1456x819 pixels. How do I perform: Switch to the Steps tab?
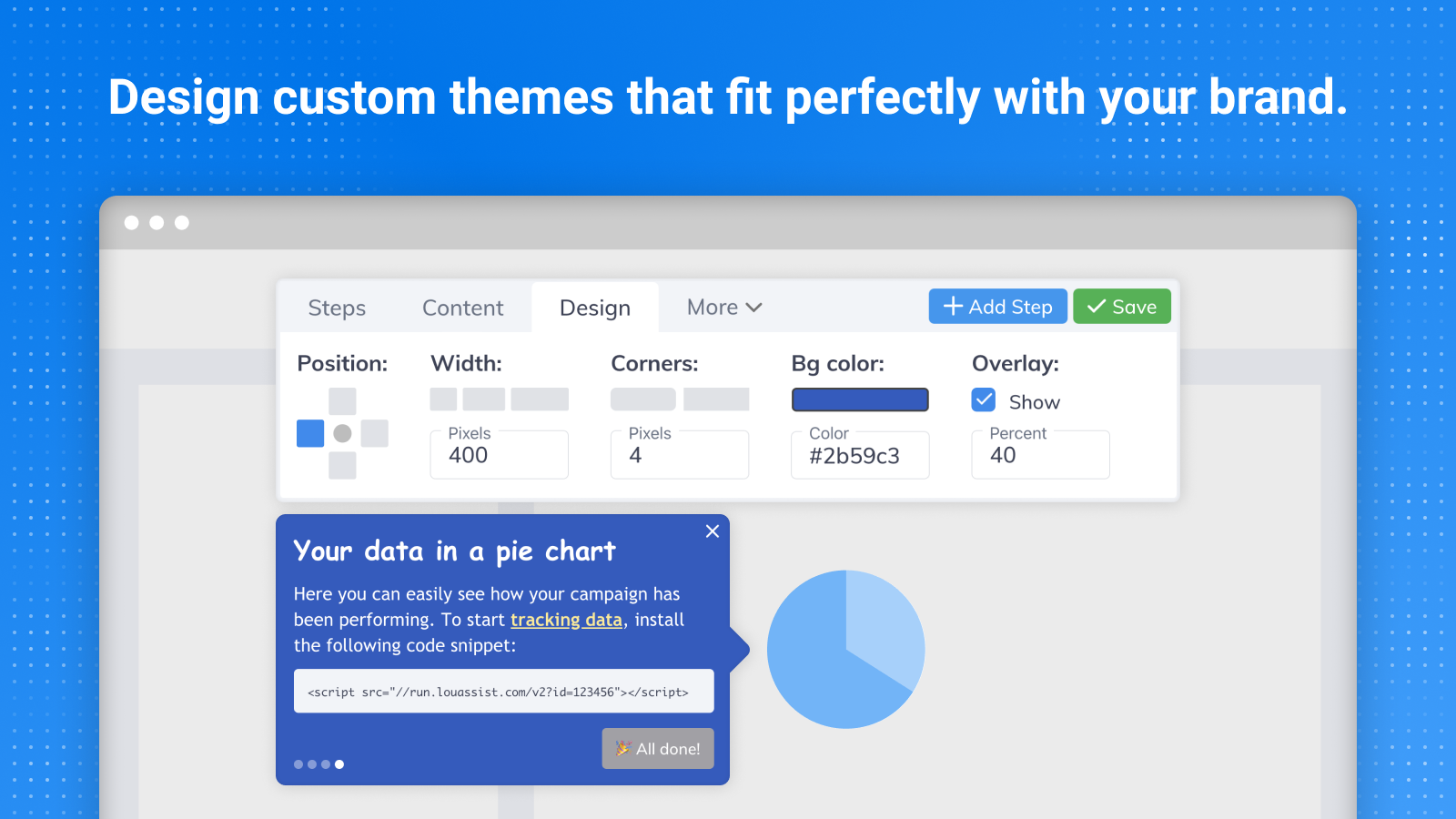point(337,308)
